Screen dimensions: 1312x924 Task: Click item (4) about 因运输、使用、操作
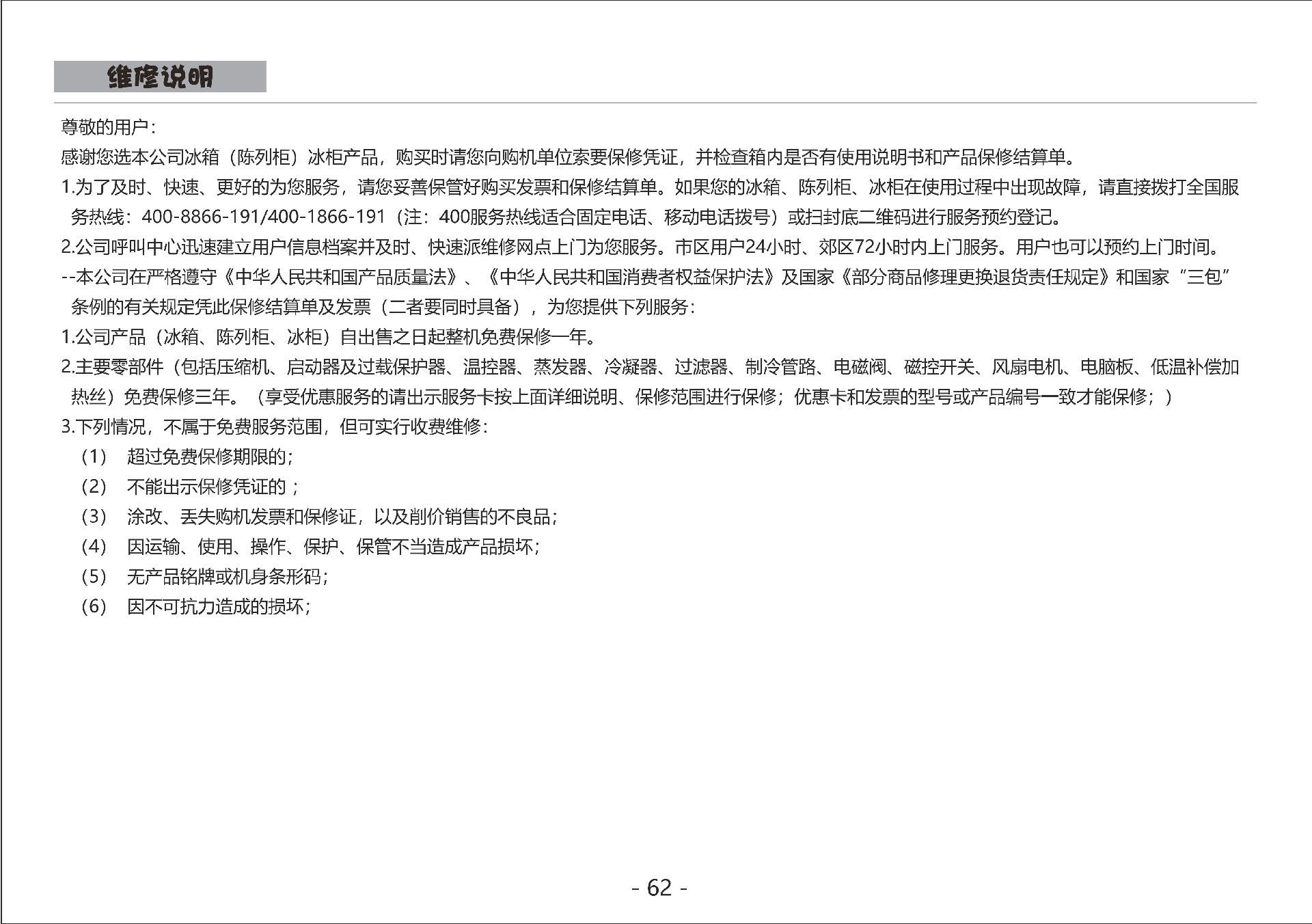[332, 547]
